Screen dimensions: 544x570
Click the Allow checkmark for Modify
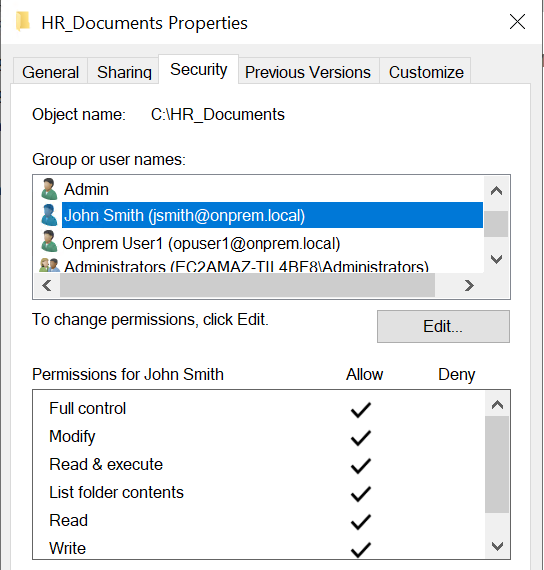click(361, 438)
